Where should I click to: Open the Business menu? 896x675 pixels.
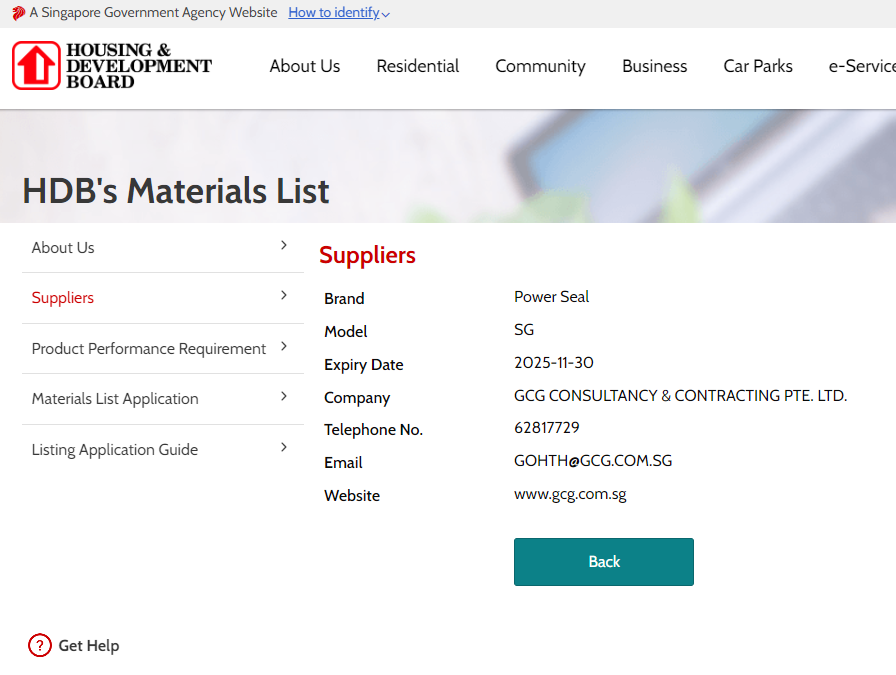tap(654, 66)
